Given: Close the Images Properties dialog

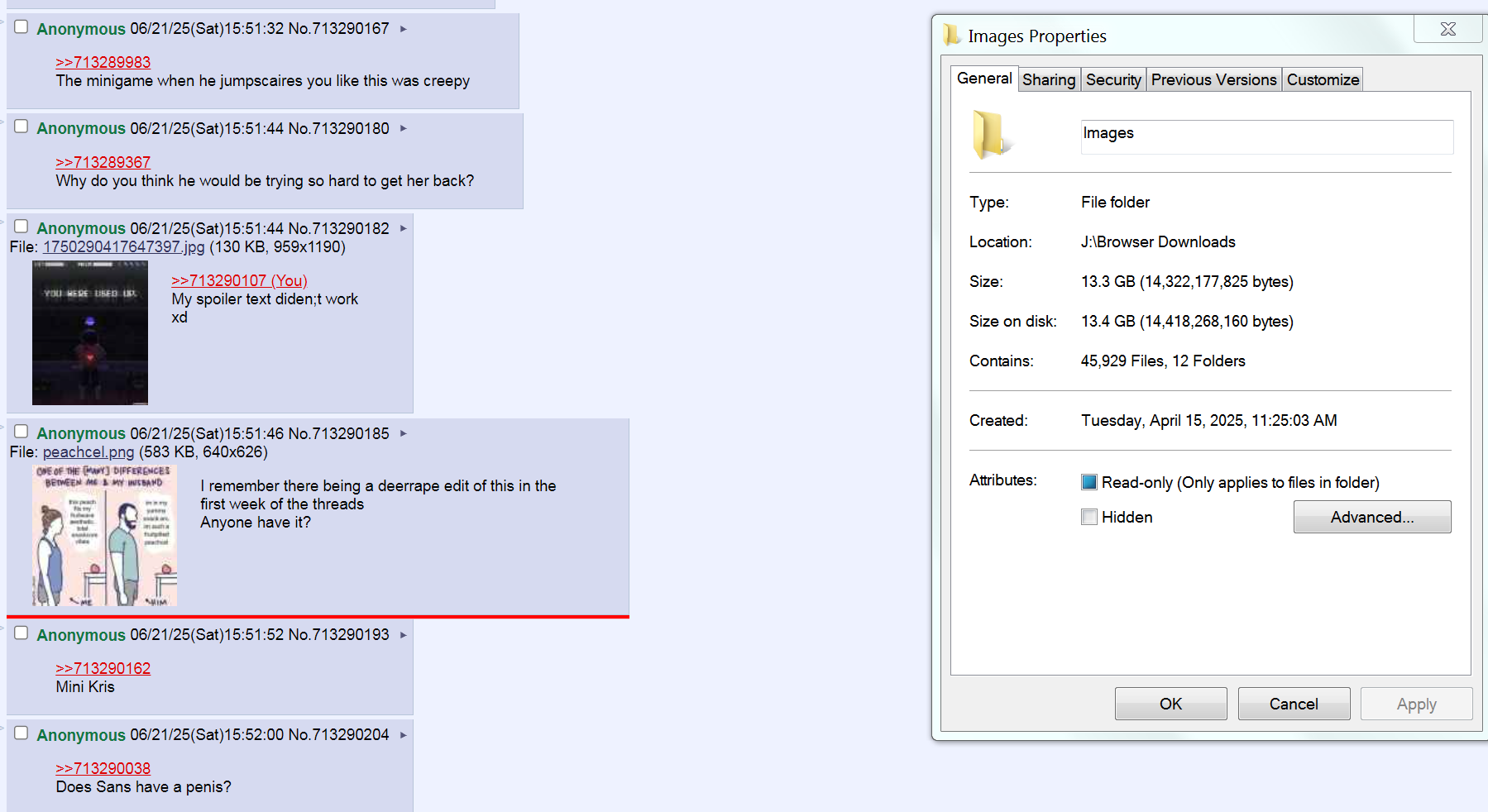Looking at the screenshot, I should pyautogui.click(x=1448, y=29).
